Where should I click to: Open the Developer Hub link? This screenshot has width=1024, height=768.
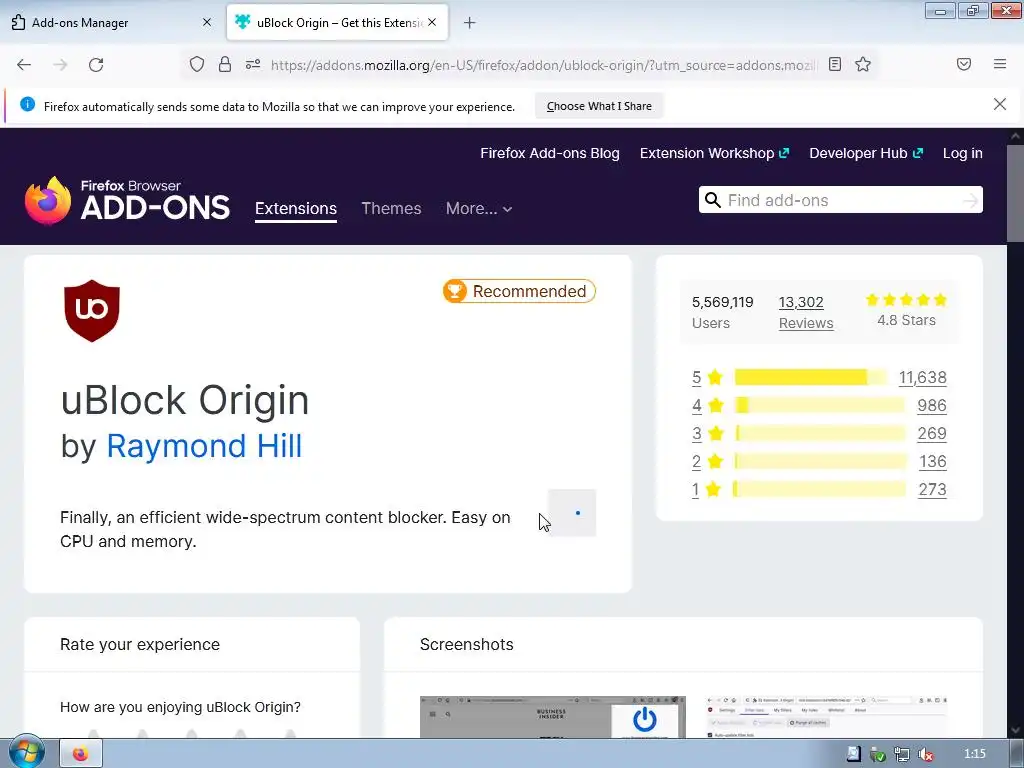click(x=866, y=153)
